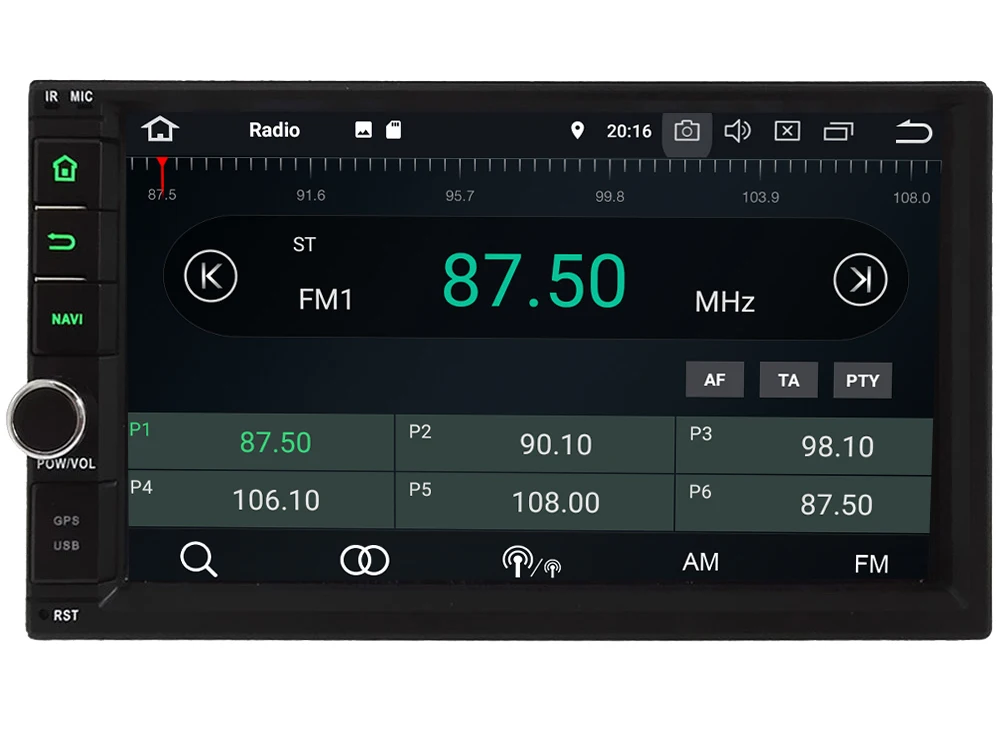Click the FM1 band label
1000x750 pixels.
pyautogui.click(x=325, y=300)
